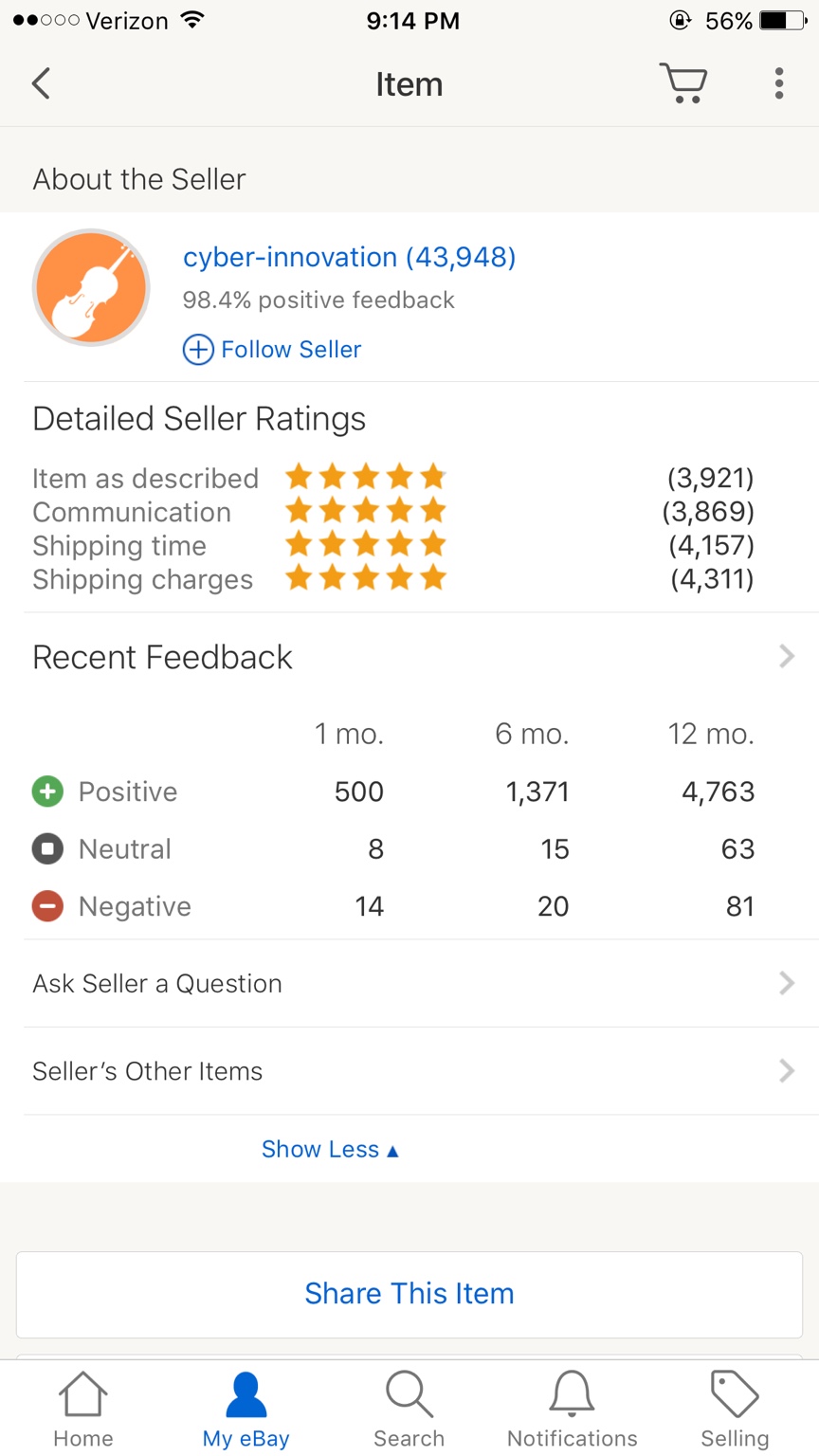819x1456 pixels.
Task: Open cyber-innovation seller profile link
Action: click(x=349, y=257)
